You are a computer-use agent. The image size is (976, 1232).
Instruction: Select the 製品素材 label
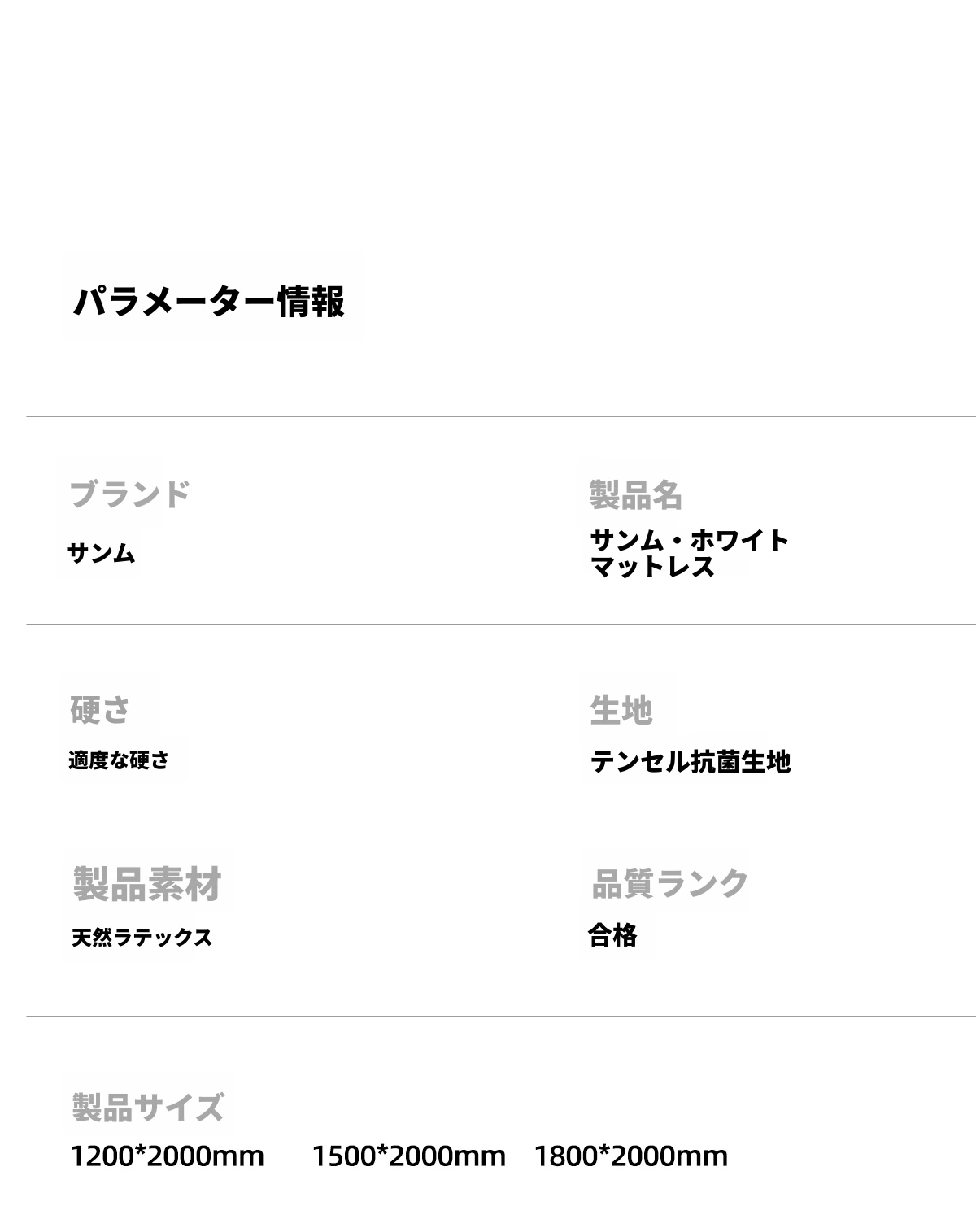point(147,883)
